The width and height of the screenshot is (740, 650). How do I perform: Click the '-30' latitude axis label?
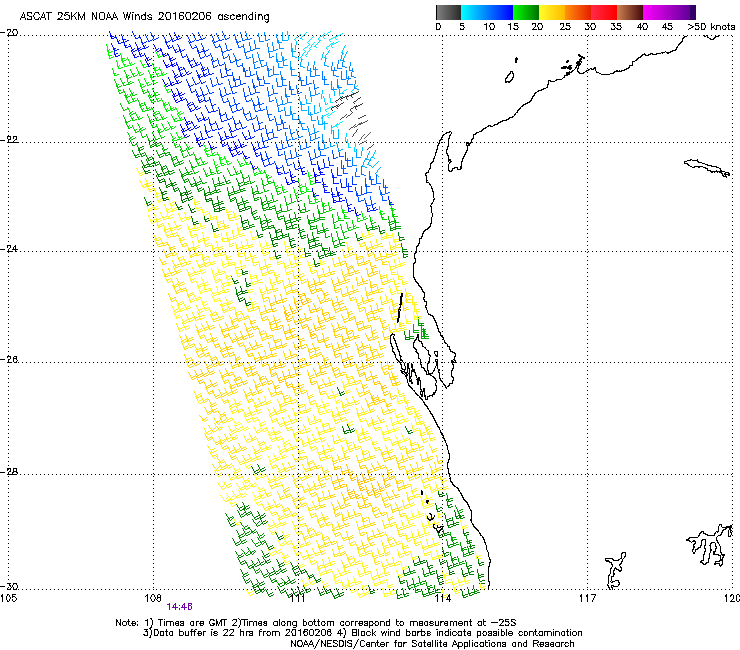(9, 586)
